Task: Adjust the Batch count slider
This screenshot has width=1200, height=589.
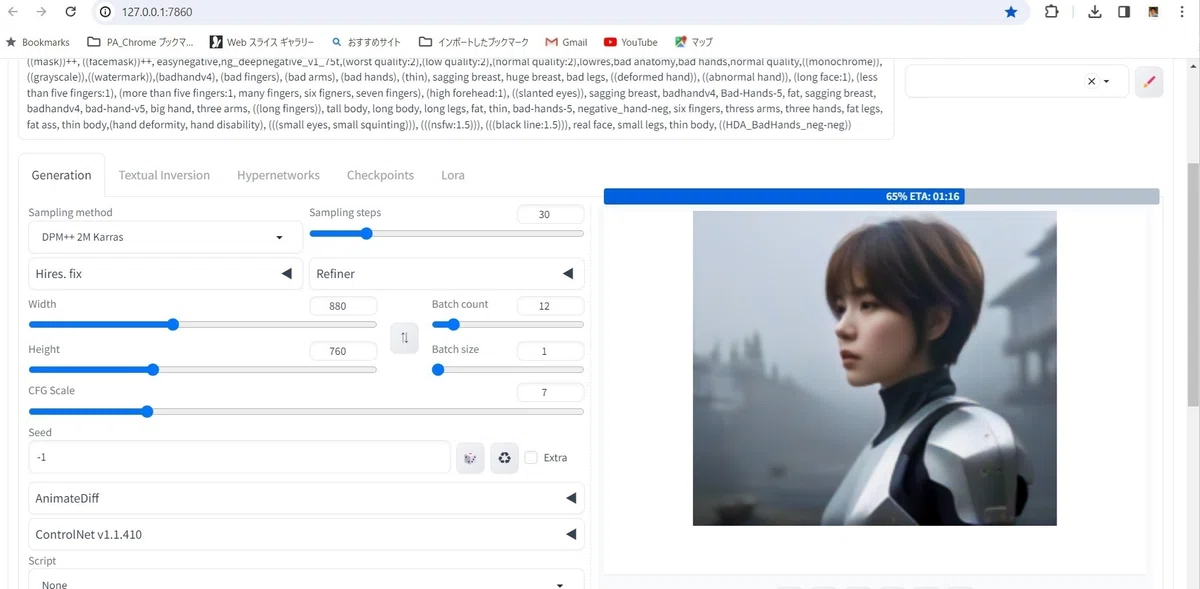Action: (x=508, y=324)
